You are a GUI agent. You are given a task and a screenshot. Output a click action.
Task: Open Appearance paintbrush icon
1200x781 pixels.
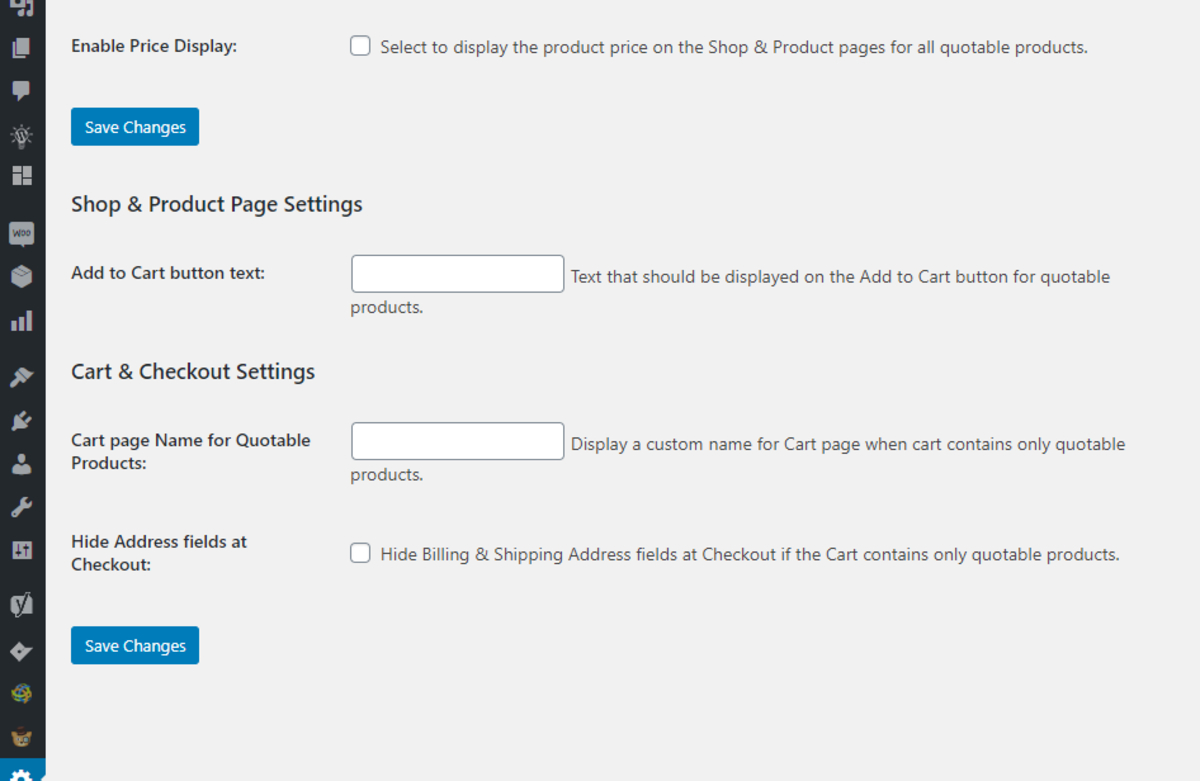pos(21,377)
